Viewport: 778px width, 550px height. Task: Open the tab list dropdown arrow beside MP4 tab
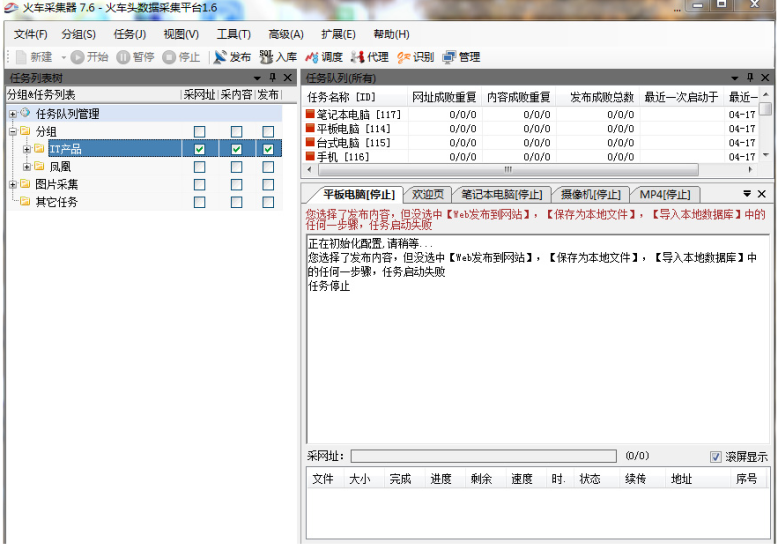tap(746, 194)
